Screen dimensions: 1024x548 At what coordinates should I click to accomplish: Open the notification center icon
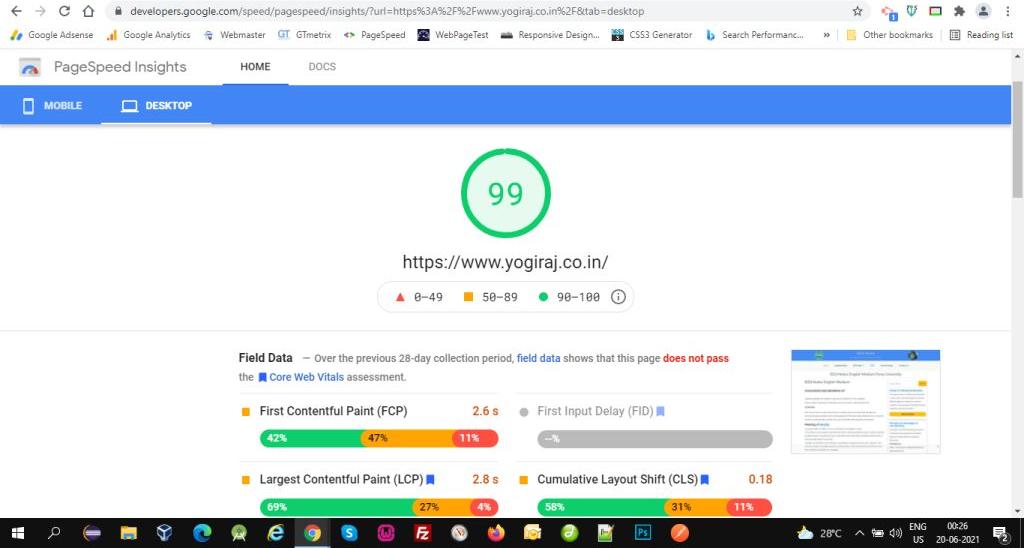coord(1000,533)
